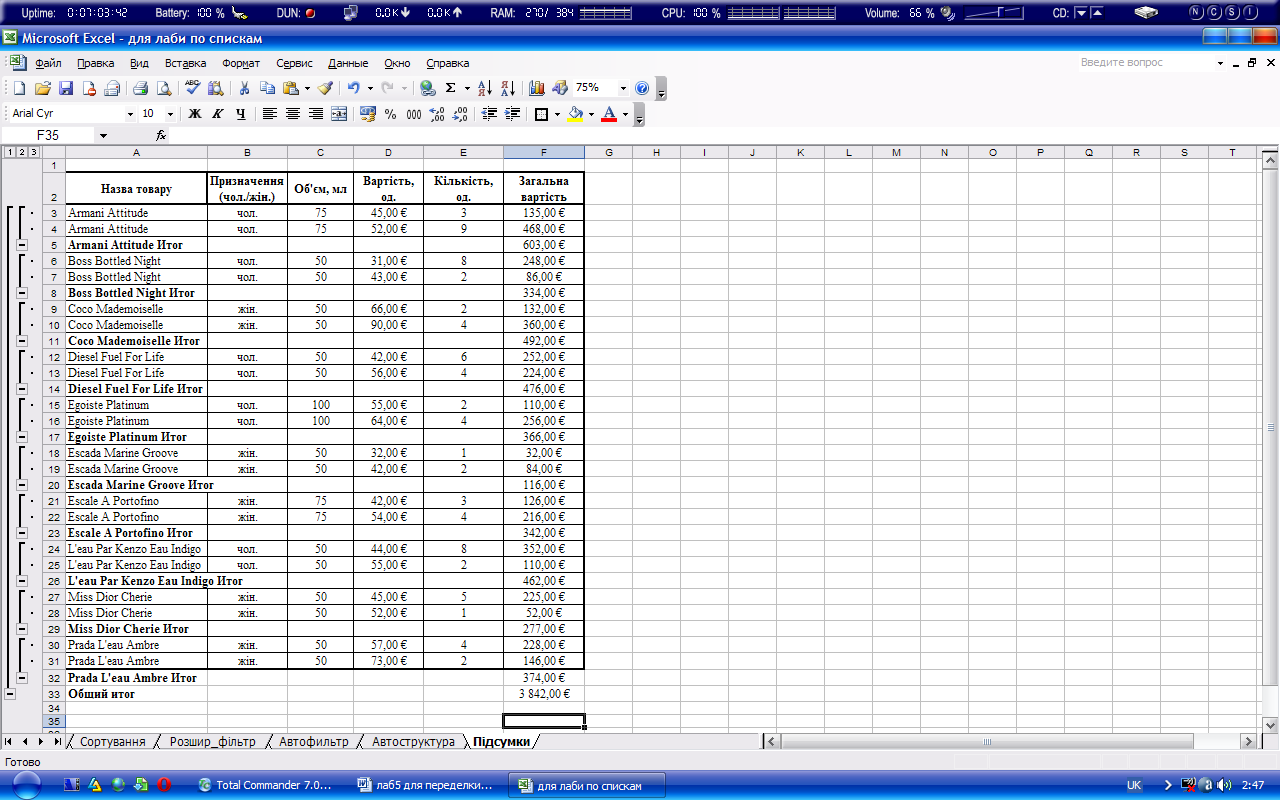Sort descending with the Я-A icon
Image resolution: width=1280 pixels, height=800 pixels.
coord(508,88)
